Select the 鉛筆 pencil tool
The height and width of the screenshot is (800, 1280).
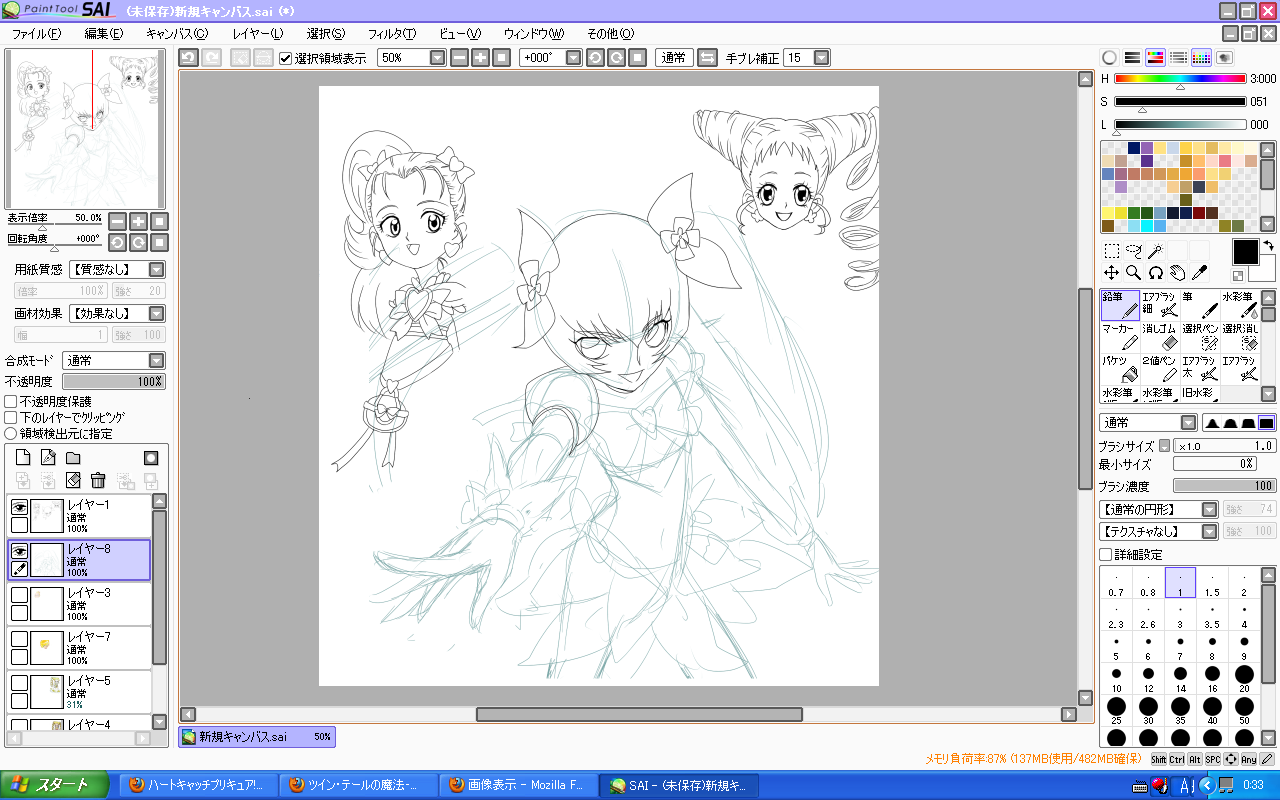[1120, 305]
